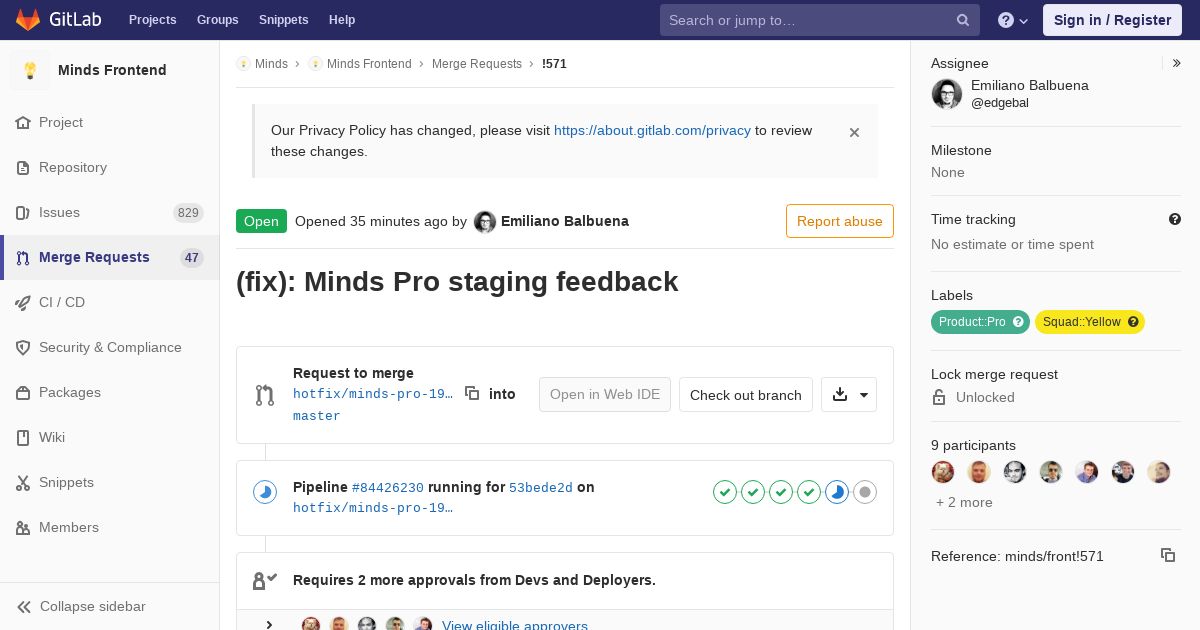
Task: Click the first passed pipeline stage icon
Action: 725,492
